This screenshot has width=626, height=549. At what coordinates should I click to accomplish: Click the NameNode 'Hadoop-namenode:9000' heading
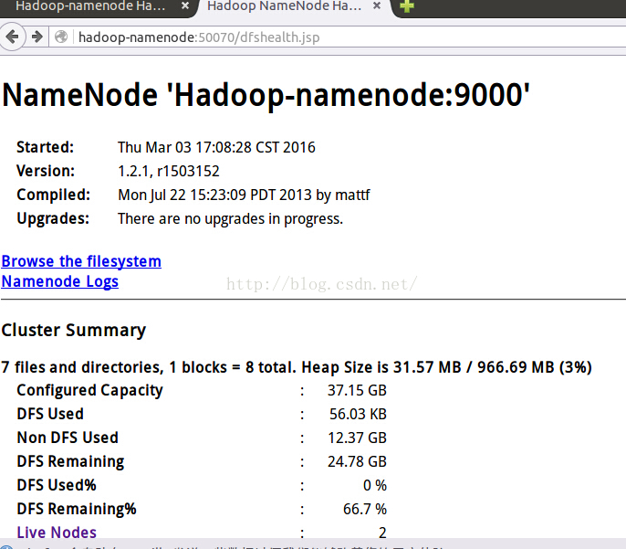coord(266,94)
